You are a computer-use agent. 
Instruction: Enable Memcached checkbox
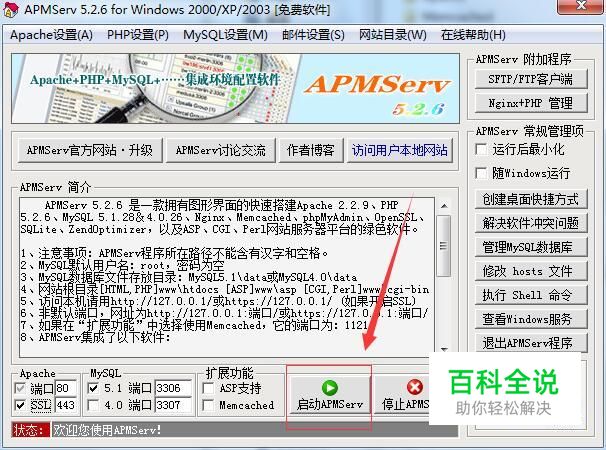point(208,405)
